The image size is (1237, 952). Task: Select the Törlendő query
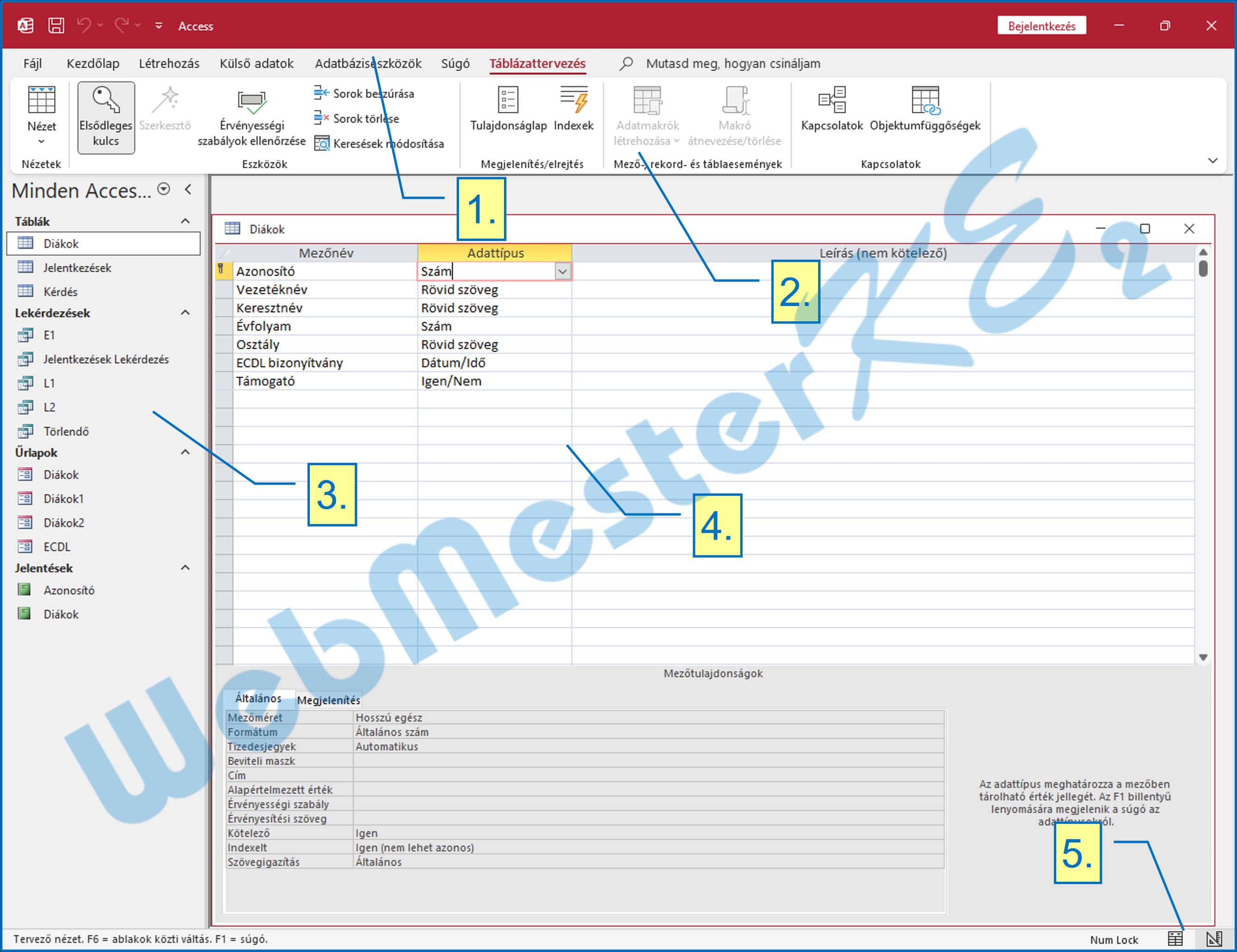[x=104, y=431]
